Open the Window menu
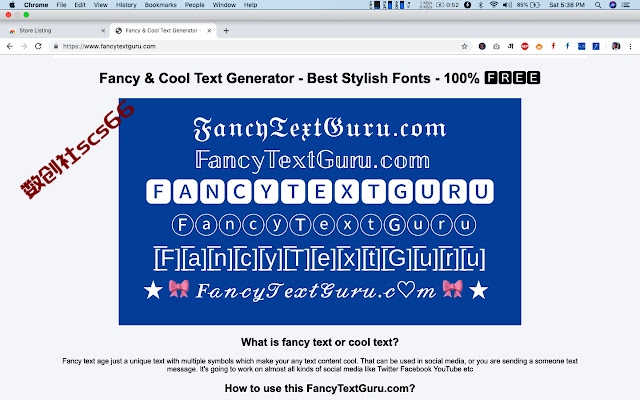 coord(224,5)
